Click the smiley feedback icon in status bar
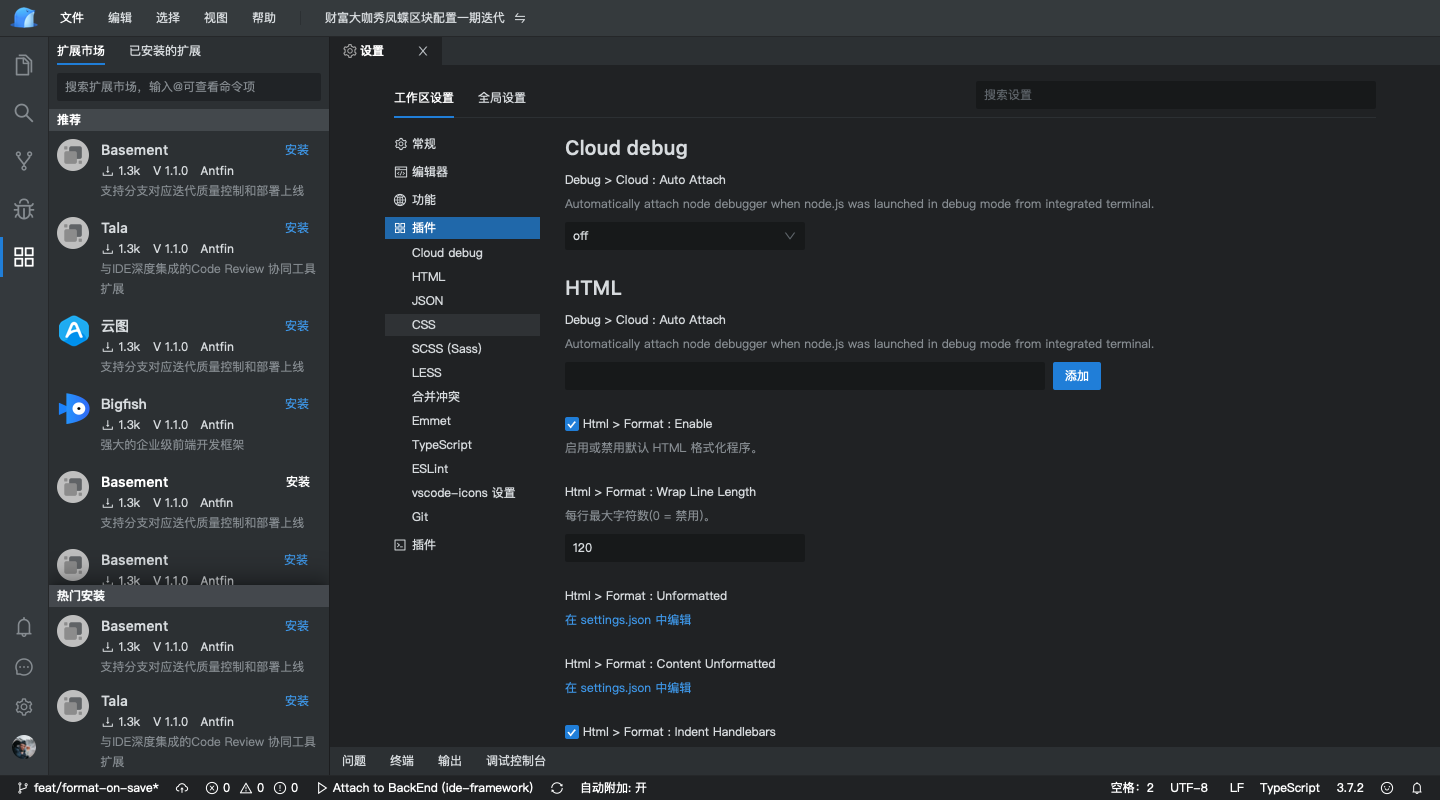 click(x=1387, y=788)
